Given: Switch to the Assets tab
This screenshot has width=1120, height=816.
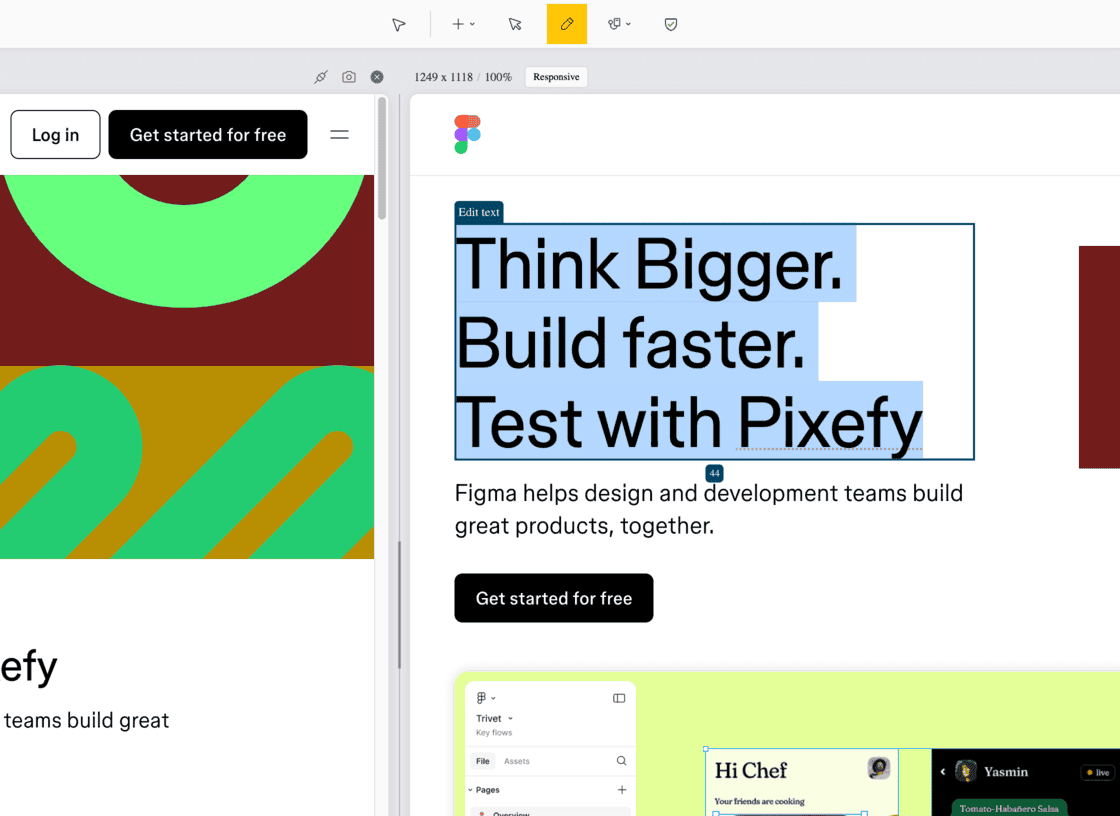Looking at the screenshot, I should (516, 761).
